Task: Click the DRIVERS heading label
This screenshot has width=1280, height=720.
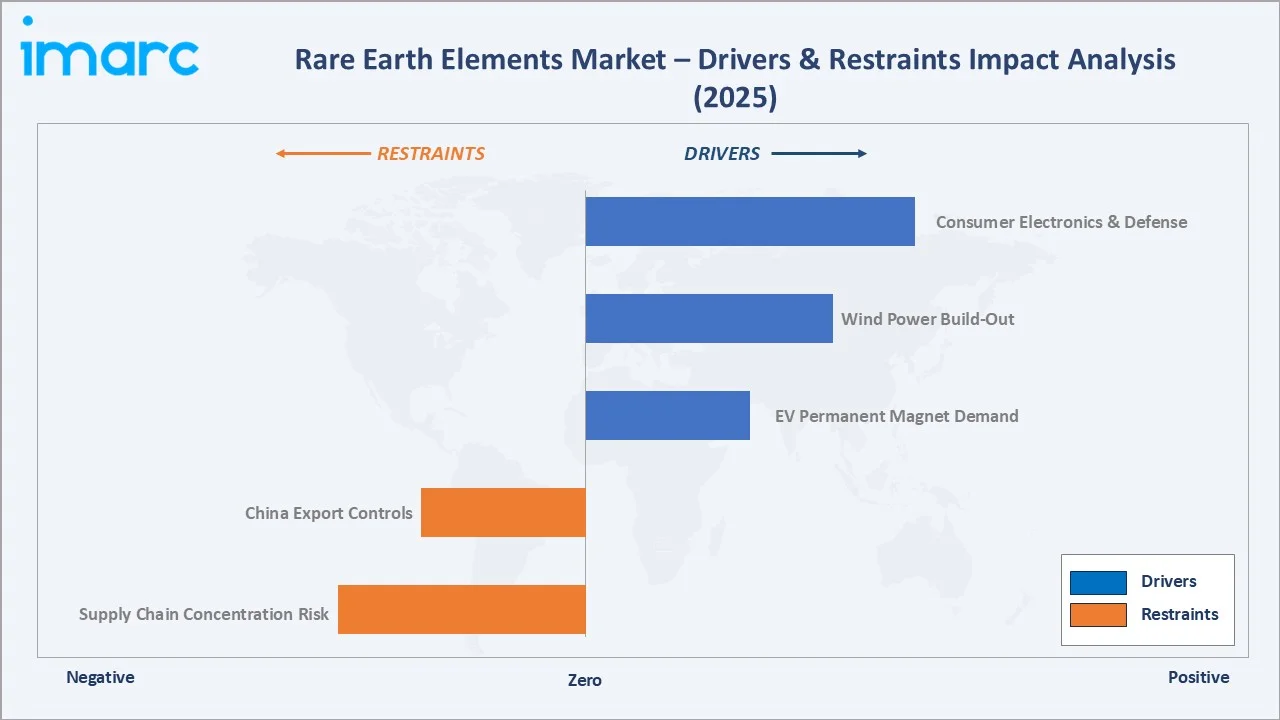Action: pos(722,154)
